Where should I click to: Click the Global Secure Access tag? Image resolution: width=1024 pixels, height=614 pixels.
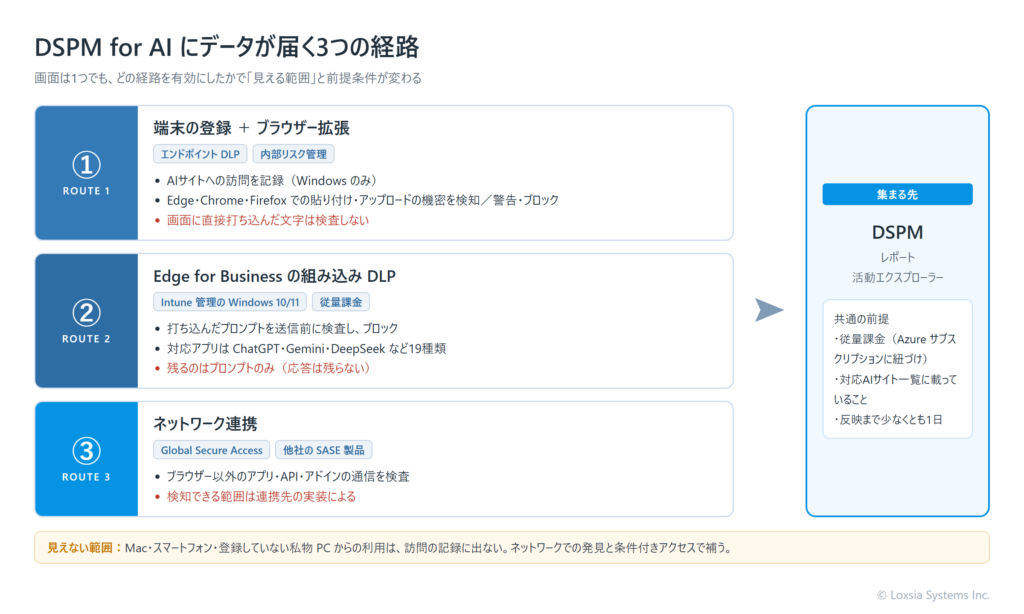pos(212,450)
